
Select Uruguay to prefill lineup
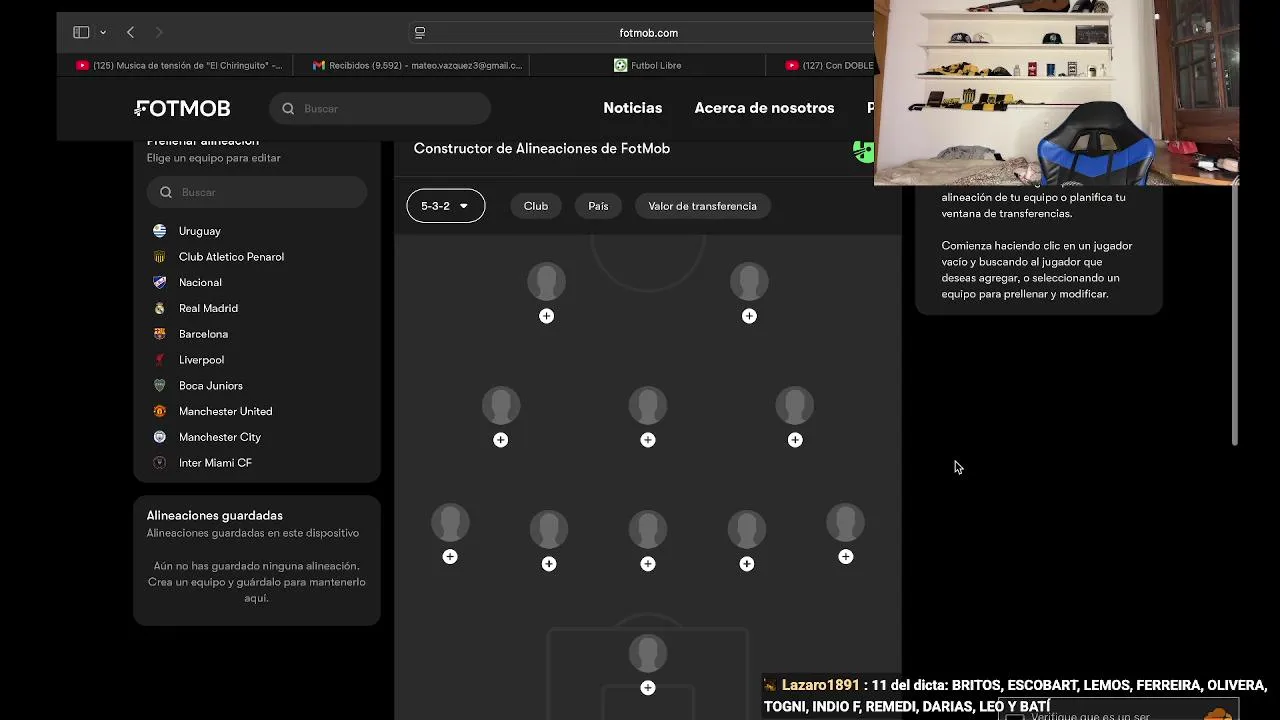[199, 231]
